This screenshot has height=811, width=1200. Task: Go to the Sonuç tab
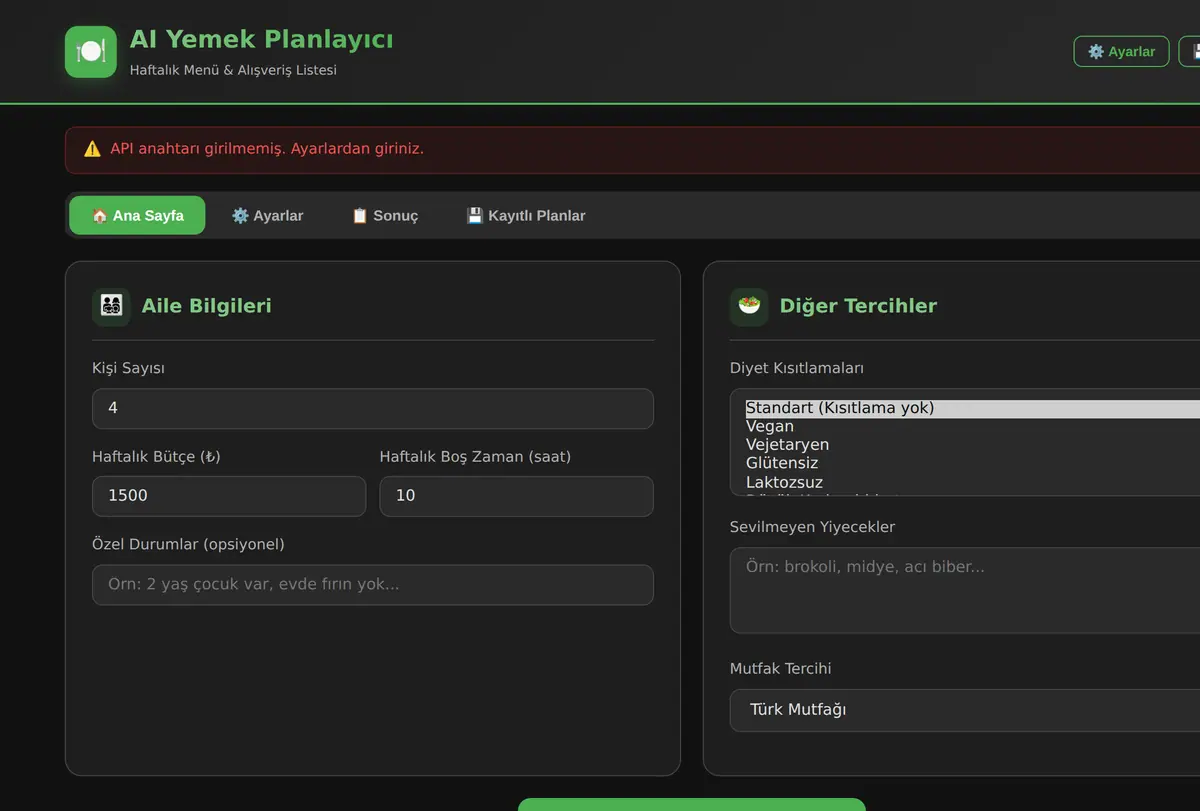pos(385,215)
